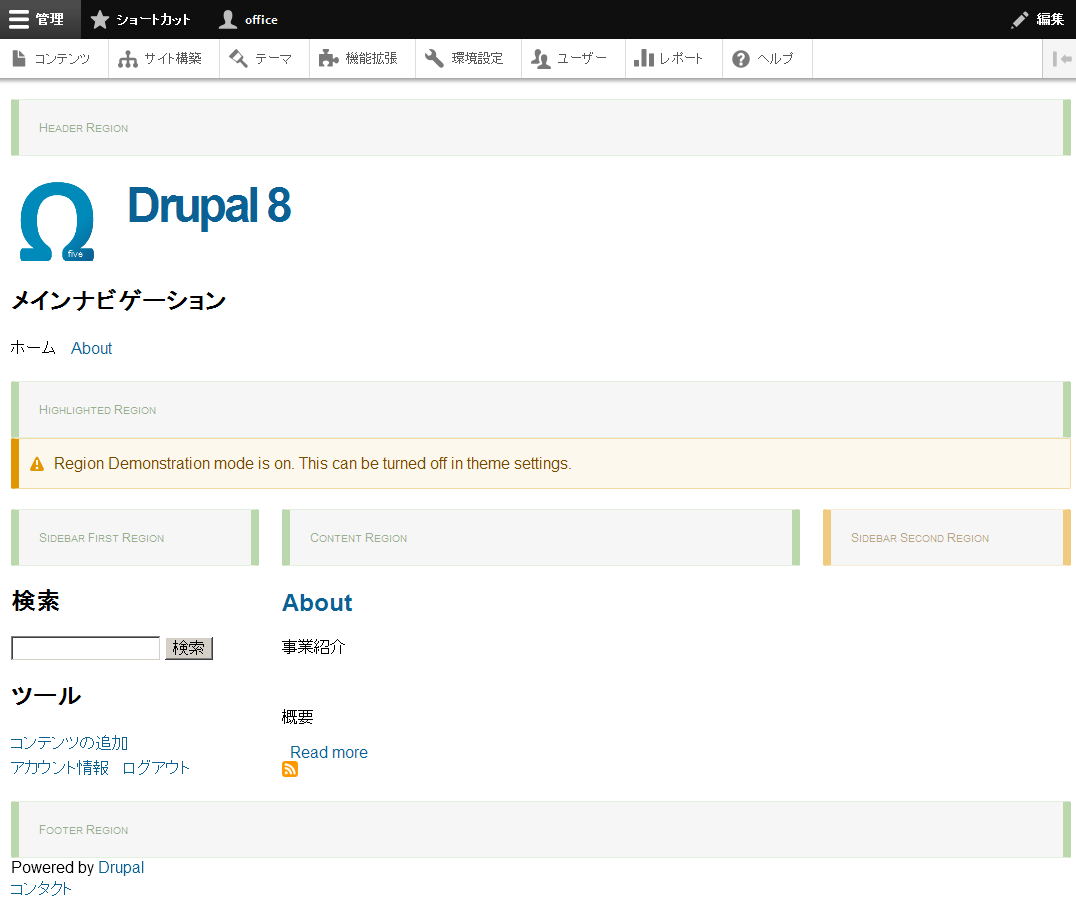Focus the search text field
The width and height of the screenshot is (1076, 901).
tap(86, 648)
